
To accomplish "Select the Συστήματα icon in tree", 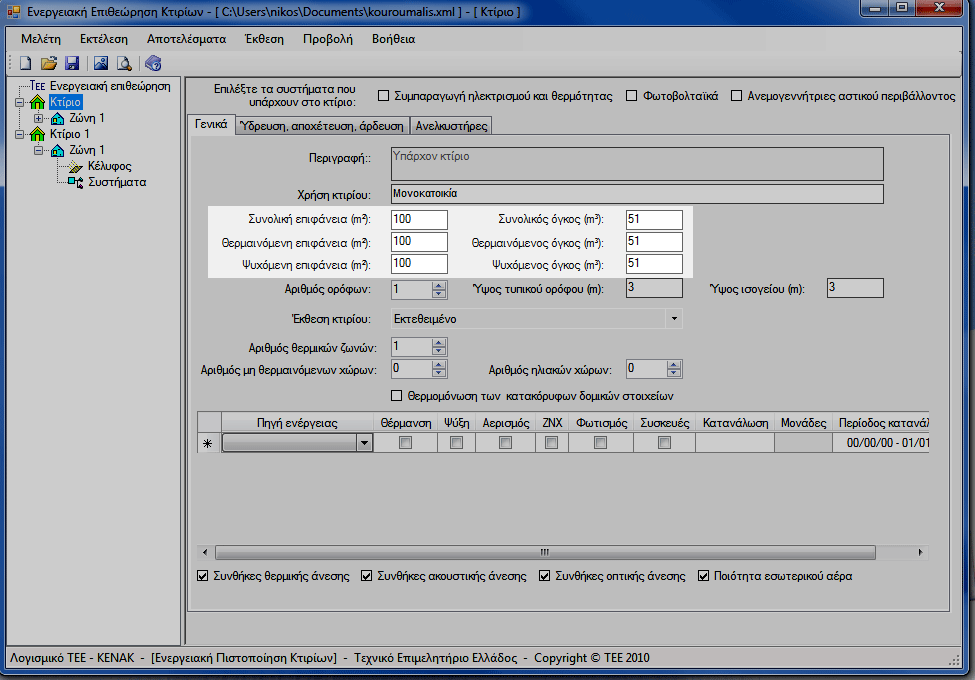I will click(76, 182).
